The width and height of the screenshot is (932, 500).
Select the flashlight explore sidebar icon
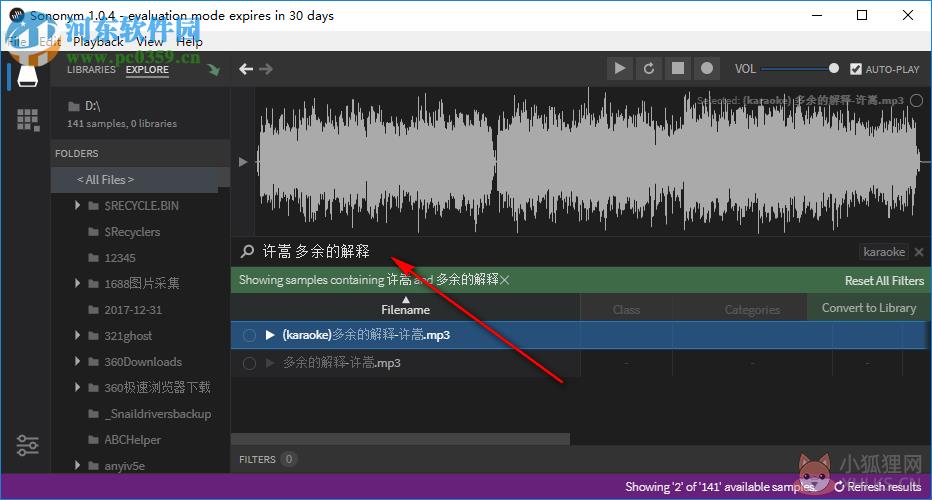coord(27,76)
